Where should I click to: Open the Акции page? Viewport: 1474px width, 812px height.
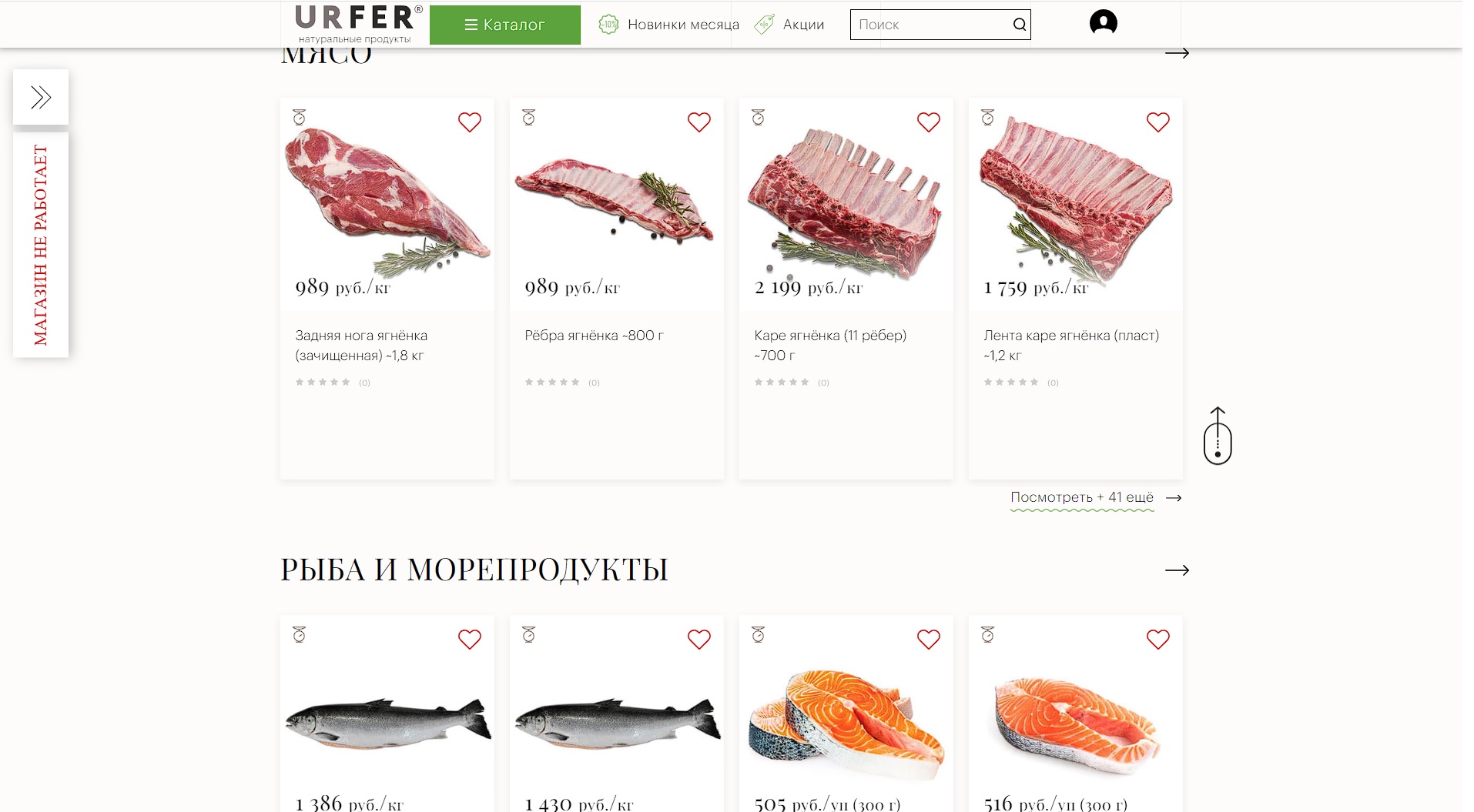click(803, 25)
